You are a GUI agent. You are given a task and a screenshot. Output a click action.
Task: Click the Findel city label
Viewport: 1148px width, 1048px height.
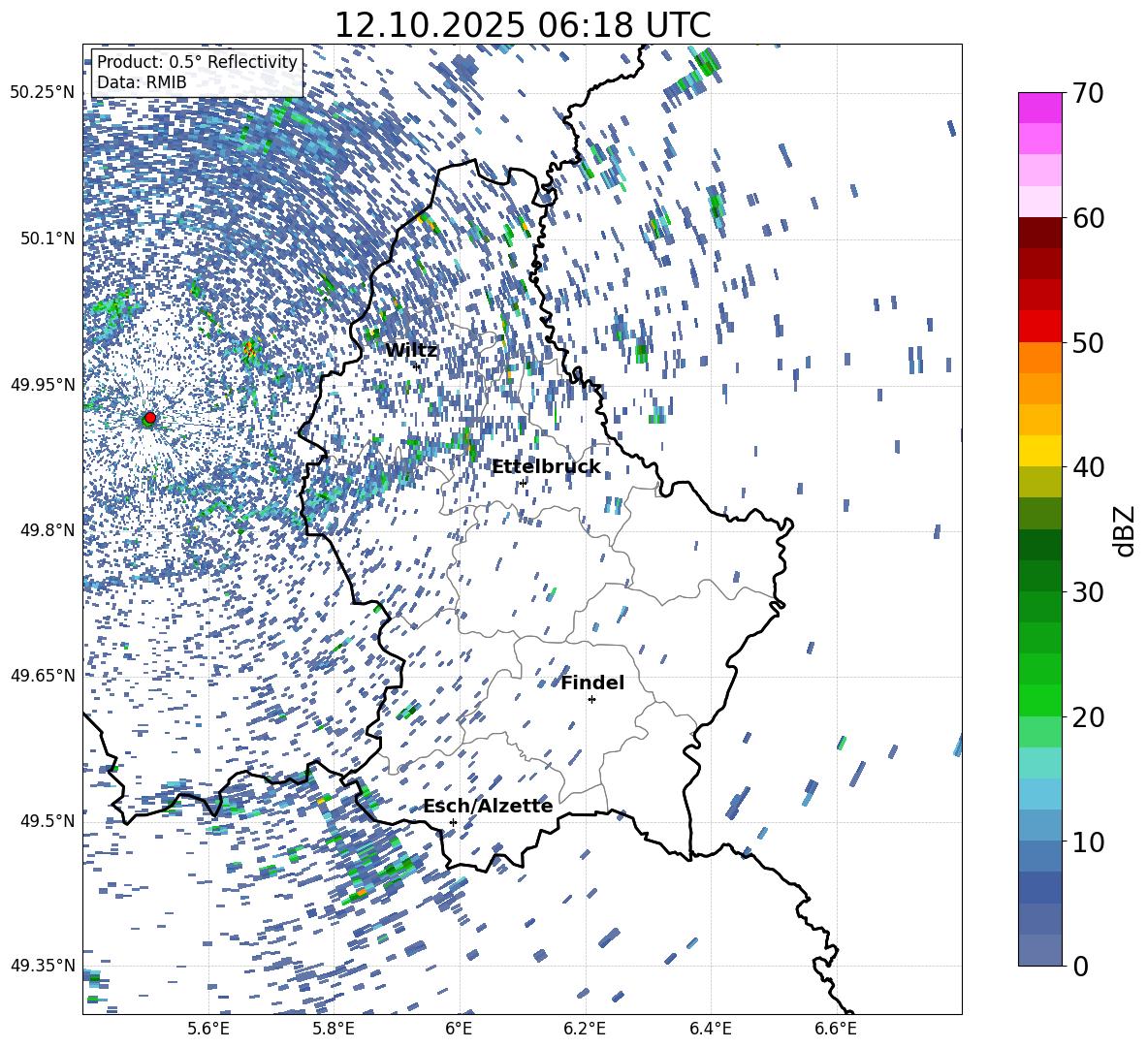[x=592, y=683]
